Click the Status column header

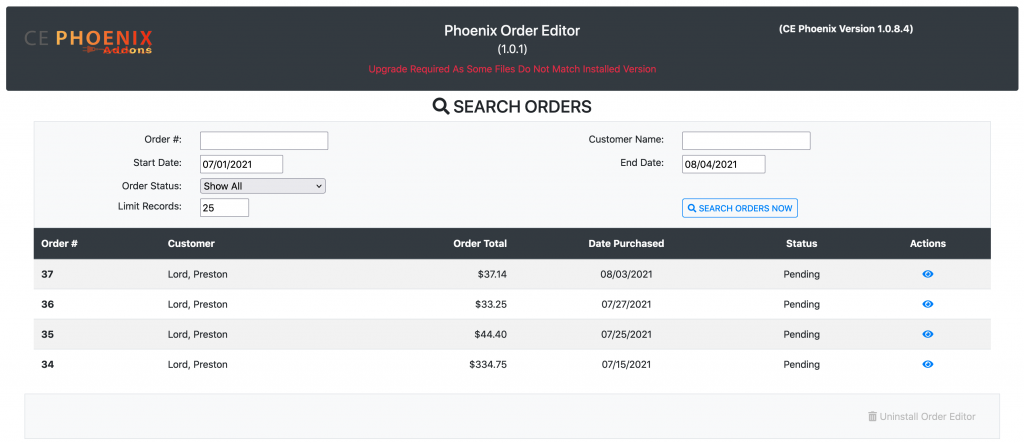[801, 244]
